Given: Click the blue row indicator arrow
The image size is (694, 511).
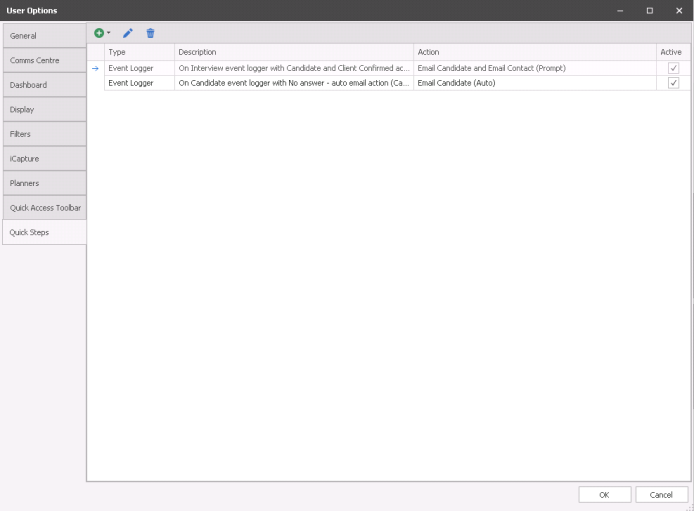Looking at the screenshot, I should (x=96, y=68).
